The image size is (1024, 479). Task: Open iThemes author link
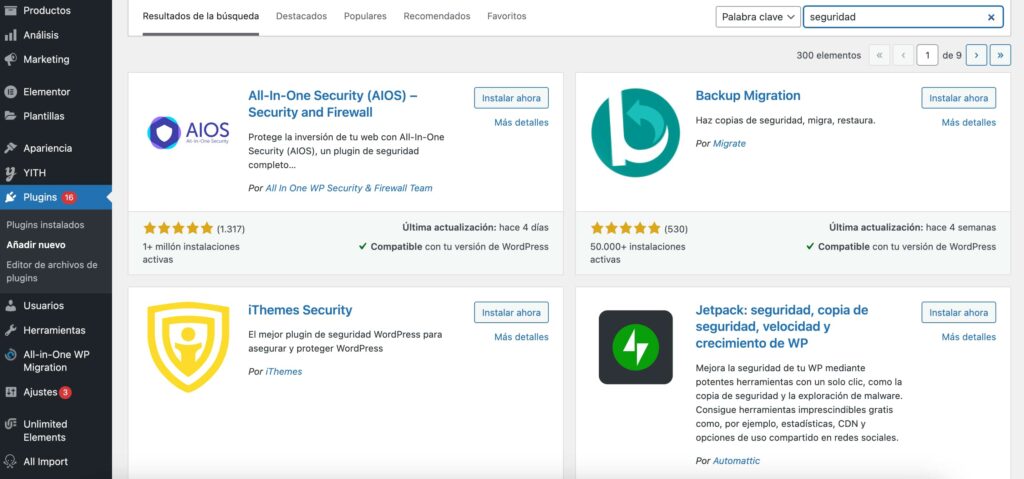283,372
